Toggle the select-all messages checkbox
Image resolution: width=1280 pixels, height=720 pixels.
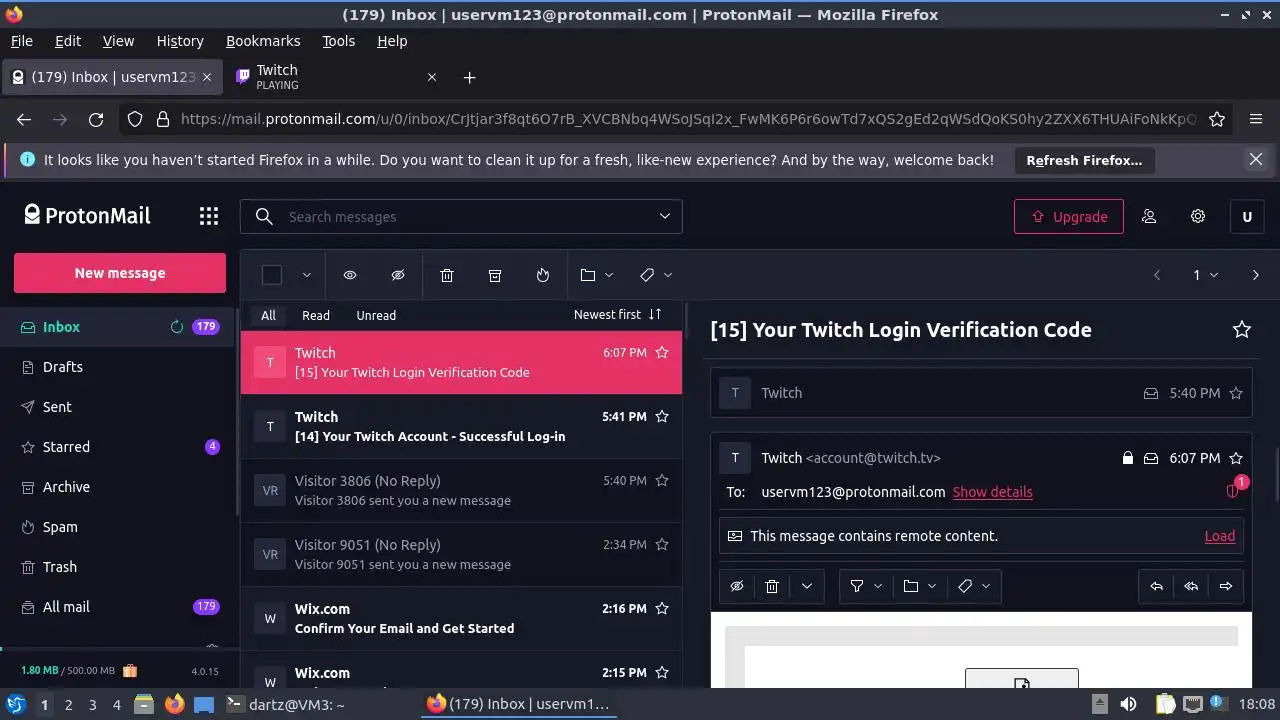click(x=272, y=275)
